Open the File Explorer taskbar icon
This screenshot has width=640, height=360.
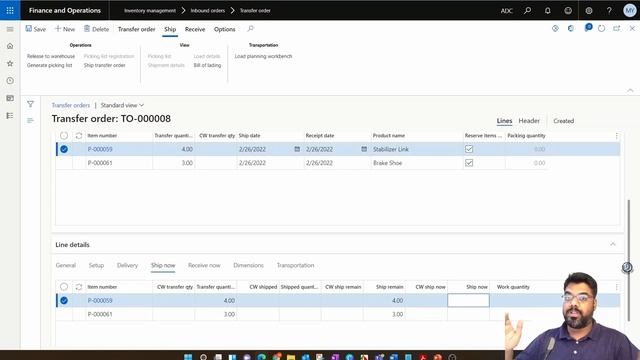click(x=291, y=357)
